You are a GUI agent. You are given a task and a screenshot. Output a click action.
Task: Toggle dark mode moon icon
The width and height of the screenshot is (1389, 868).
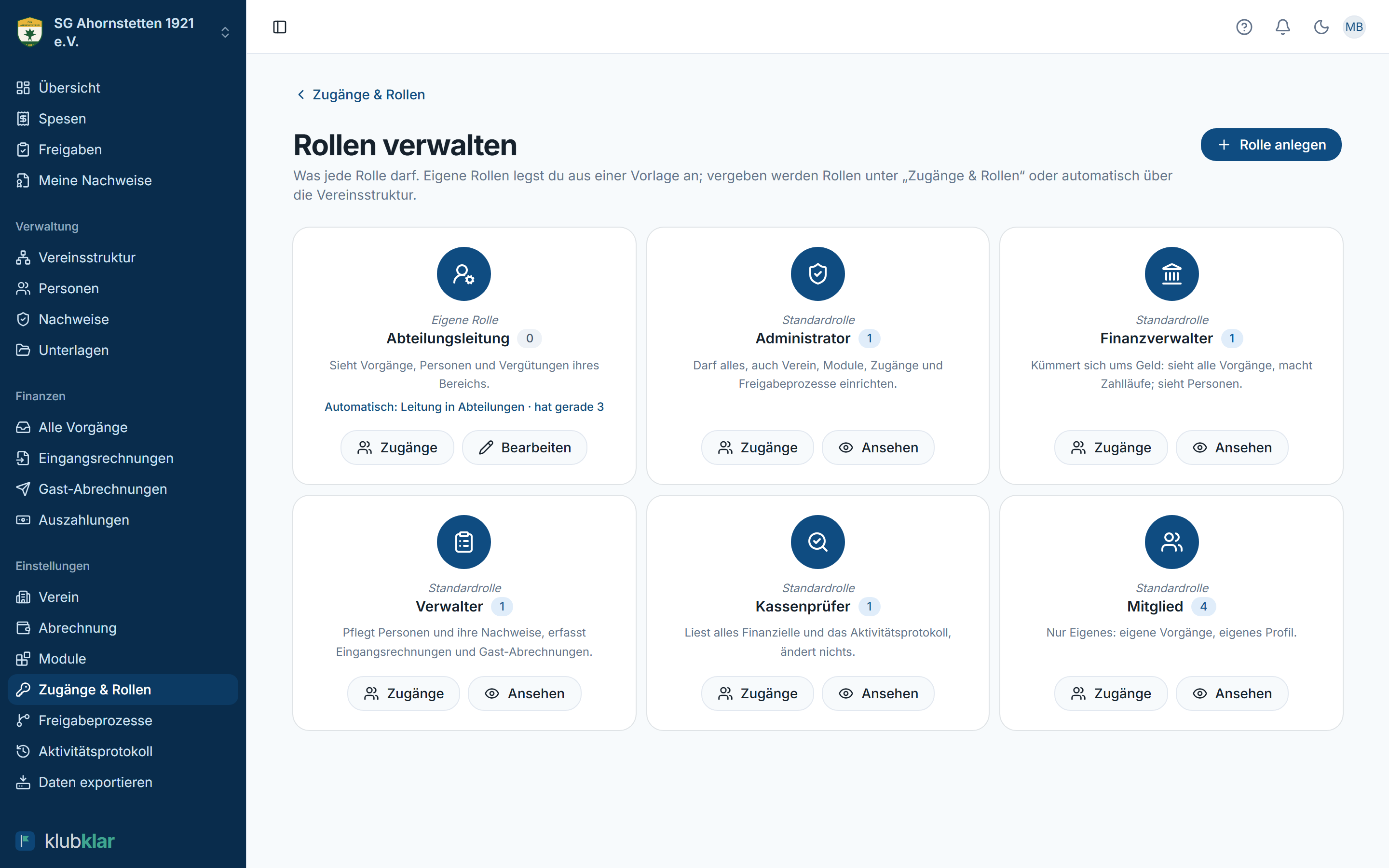[1321, 27]
